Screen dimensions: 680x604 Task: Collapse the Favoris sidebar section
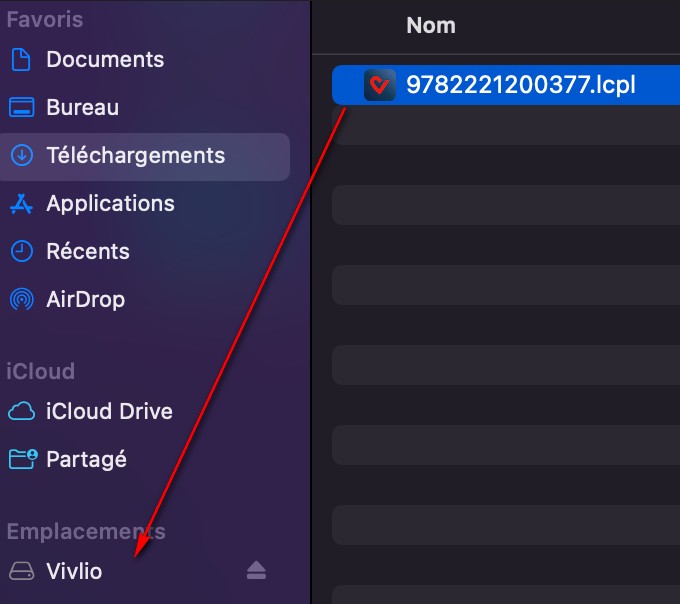pos(44,19)
